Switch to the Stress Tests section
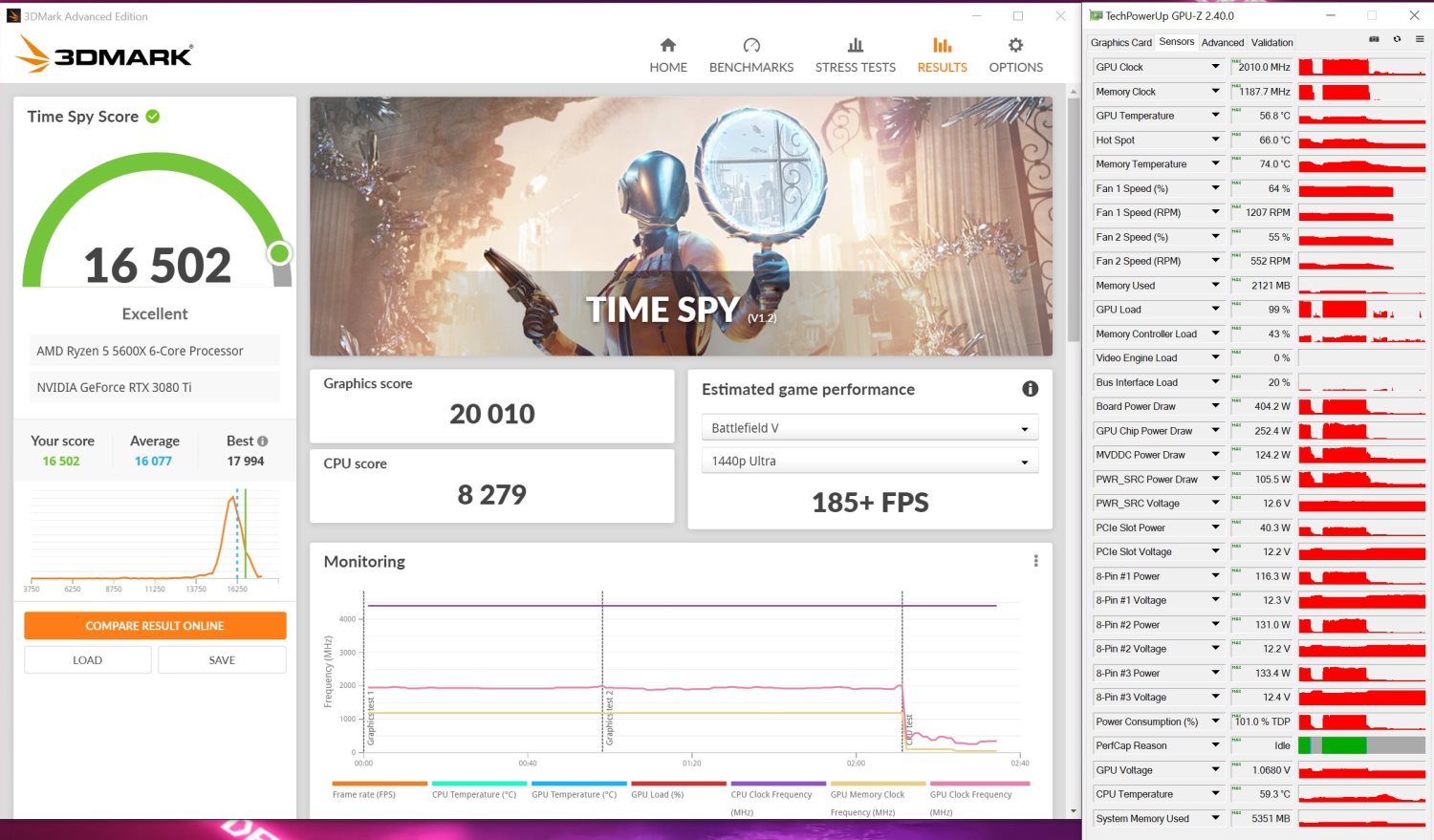Image resolution: width=1434 pixels, height=840 pixels. pyautogui.click(x=855, y=55)
